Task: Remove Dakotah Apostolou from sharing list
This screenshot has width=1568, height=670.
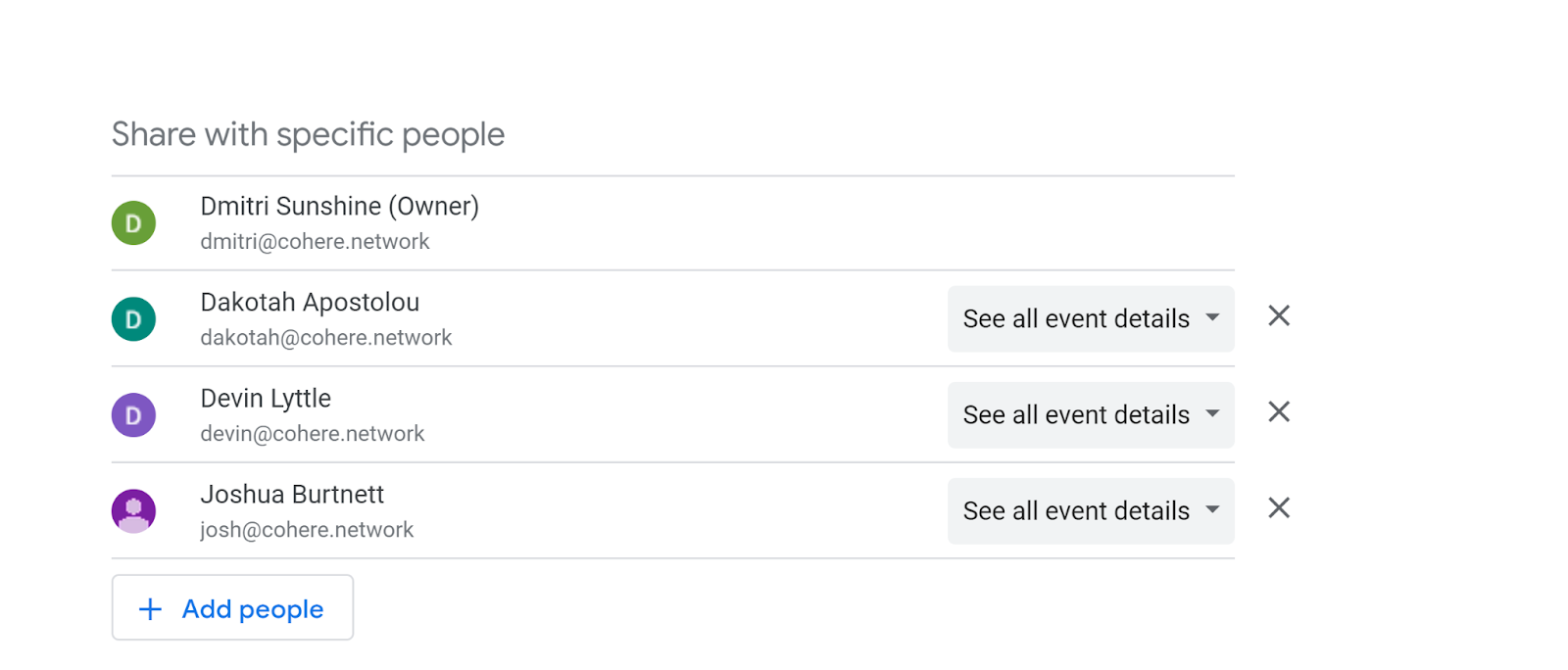Action: [1279, 316]
